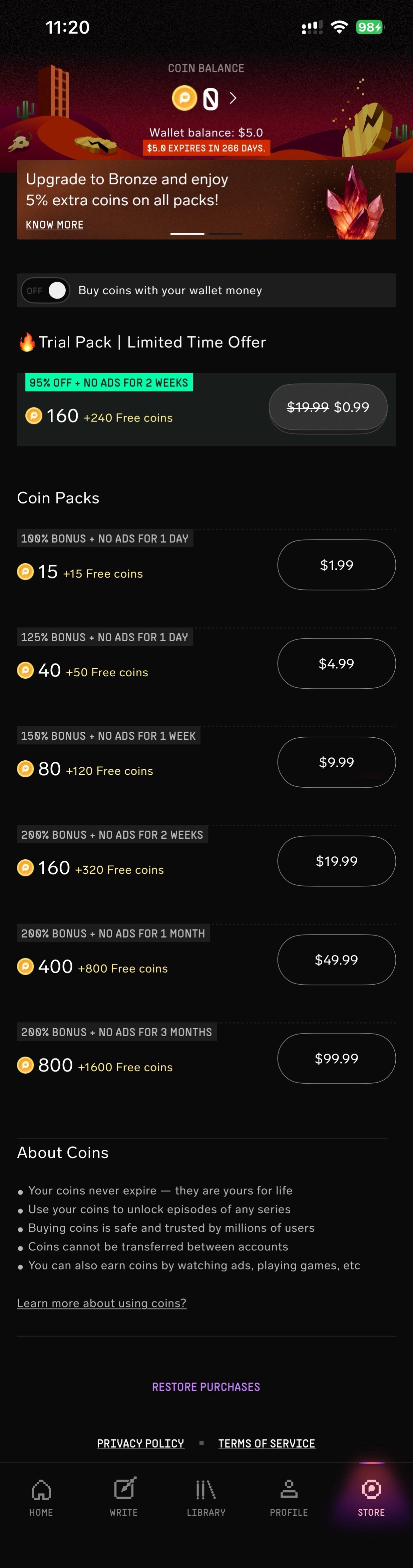
Task: Toggle buy coins with wallet money switch
Action: [46, 290]
